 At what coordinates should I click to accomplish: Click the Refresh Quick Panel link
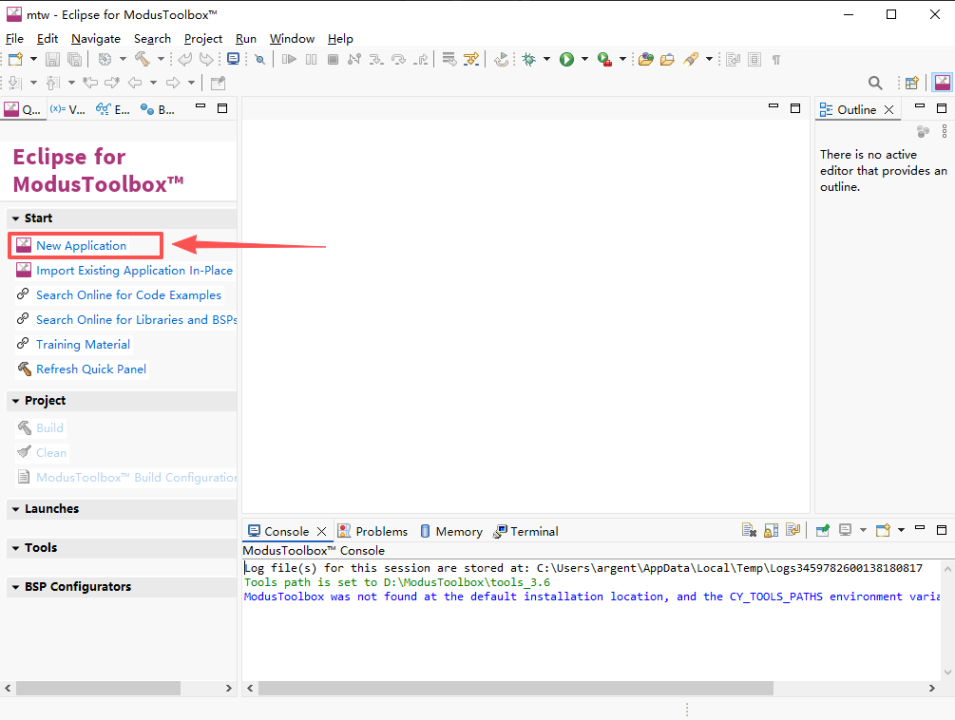(x=91, y=369)
